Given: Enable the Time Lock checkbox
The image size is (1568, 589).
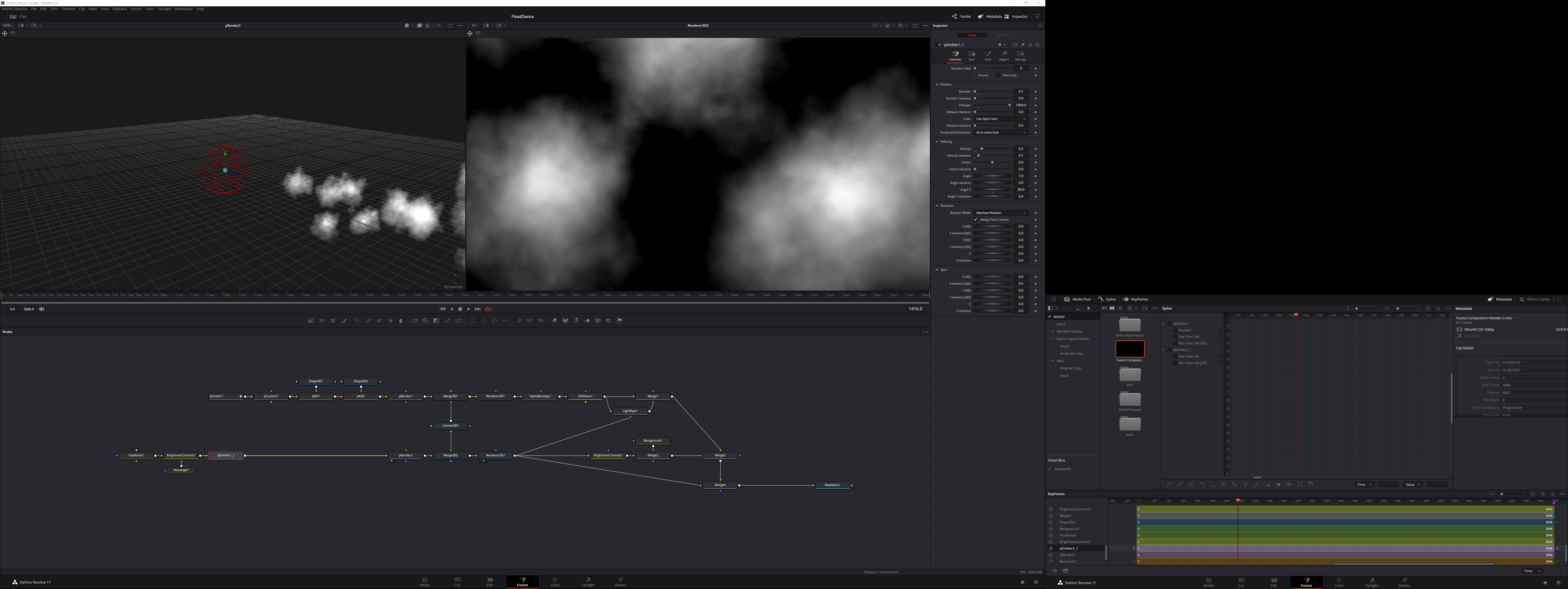Looking at the screenshot, I should pyautogui.click(x=998, y=75).
